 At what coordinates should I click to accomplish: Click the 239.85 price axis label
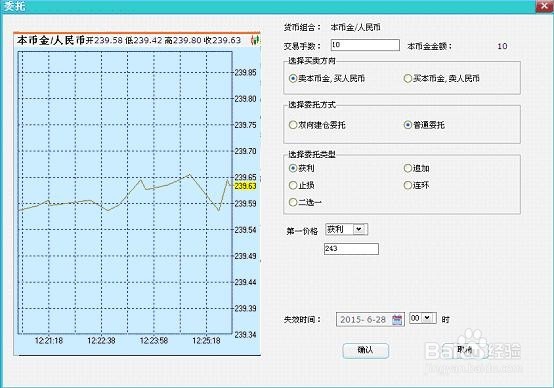pos(246,72)
